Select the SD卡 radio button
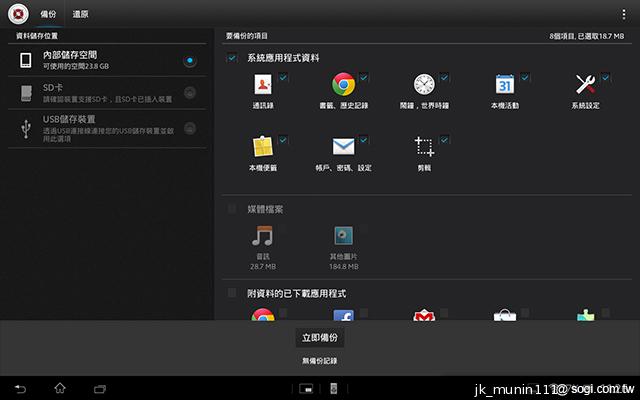The image size is (640, 400). pos(190,93)
